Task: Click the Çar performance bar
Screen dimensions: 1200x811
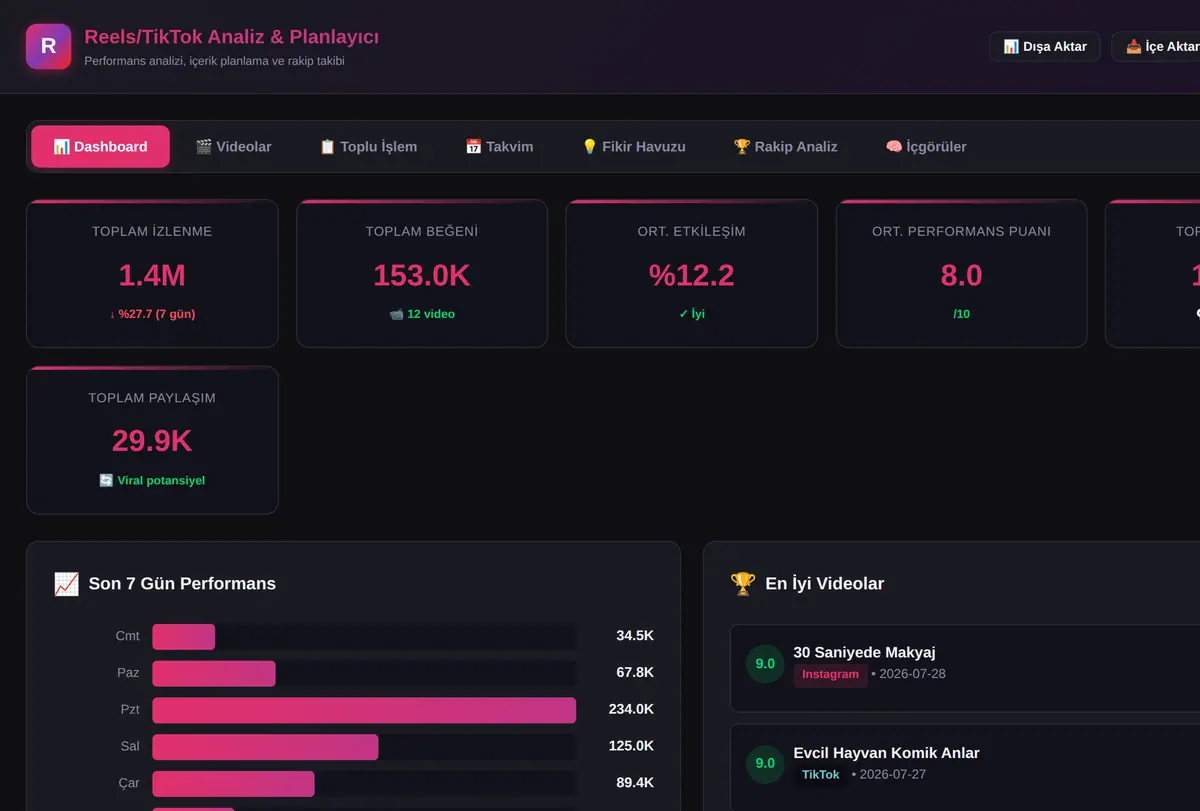Action: click(233, 784)
